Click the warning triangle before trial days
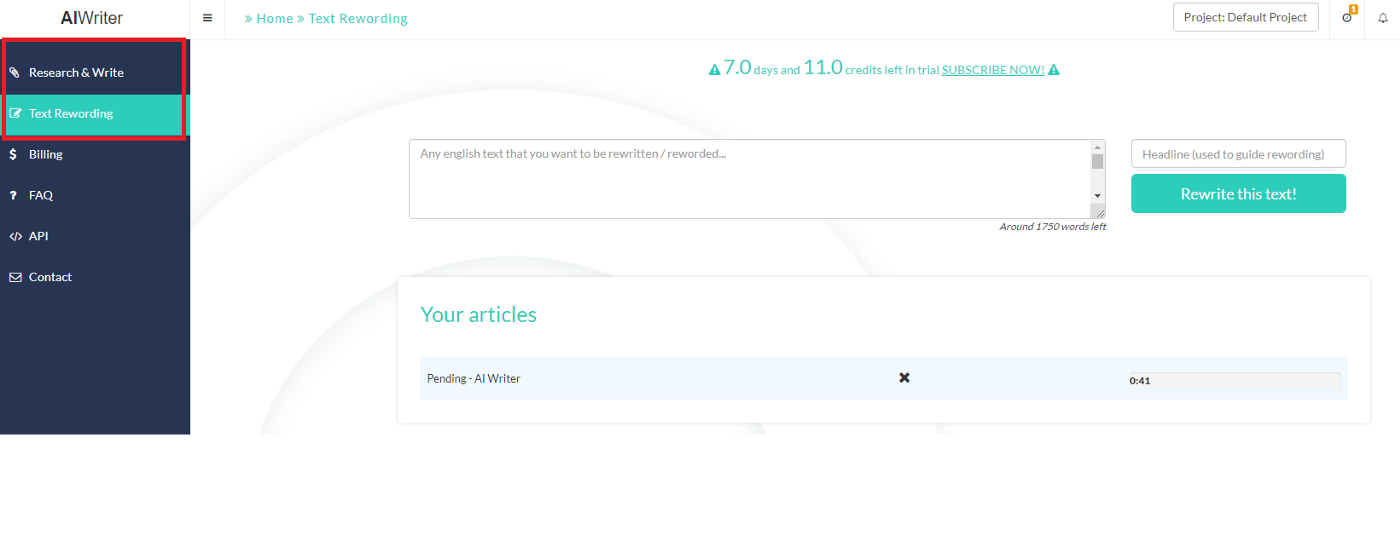The width and height of the screenshot is (1400, 552). point(714,70)
